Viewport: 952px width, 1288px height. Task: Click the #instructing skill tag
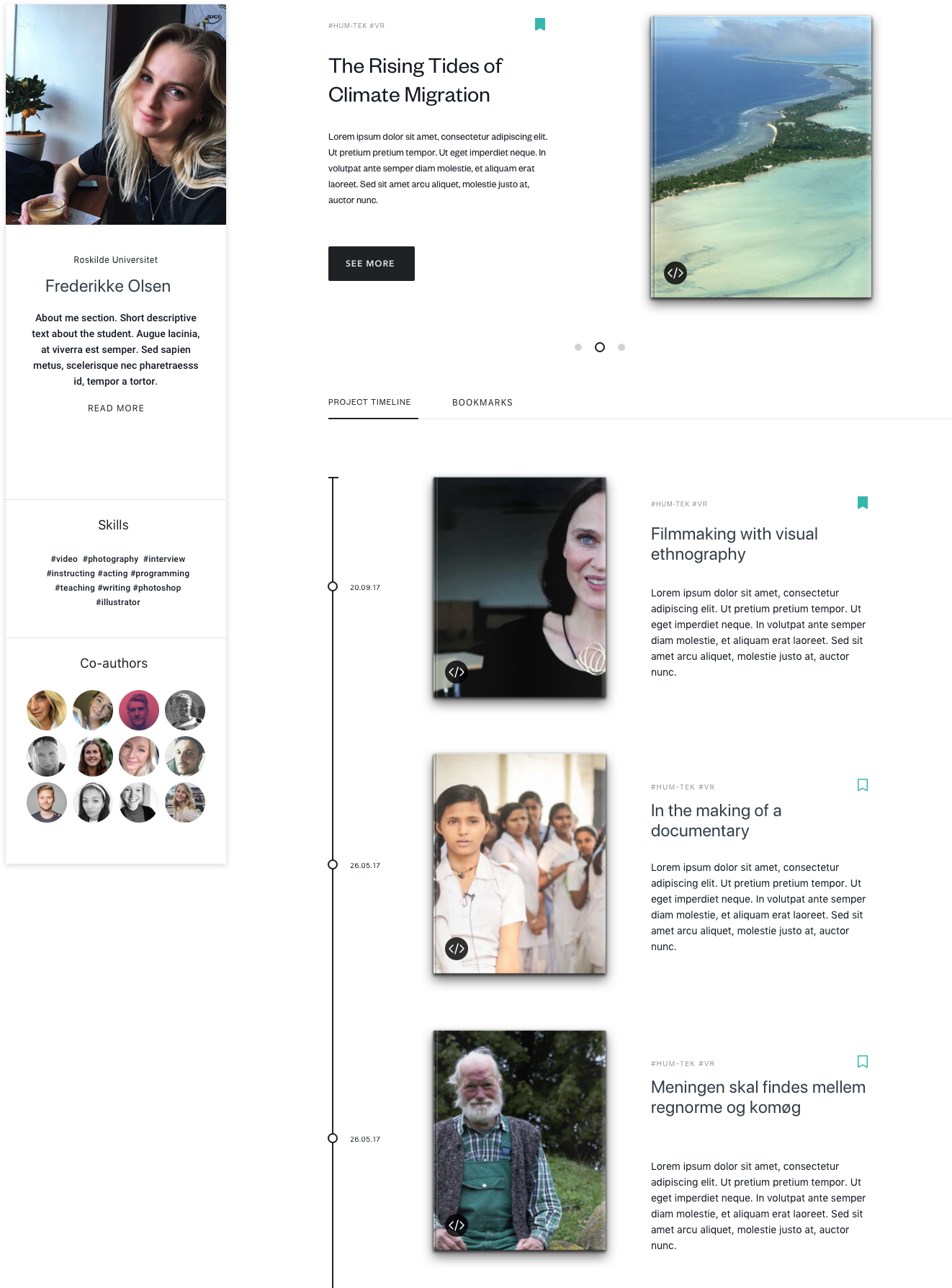71,573
